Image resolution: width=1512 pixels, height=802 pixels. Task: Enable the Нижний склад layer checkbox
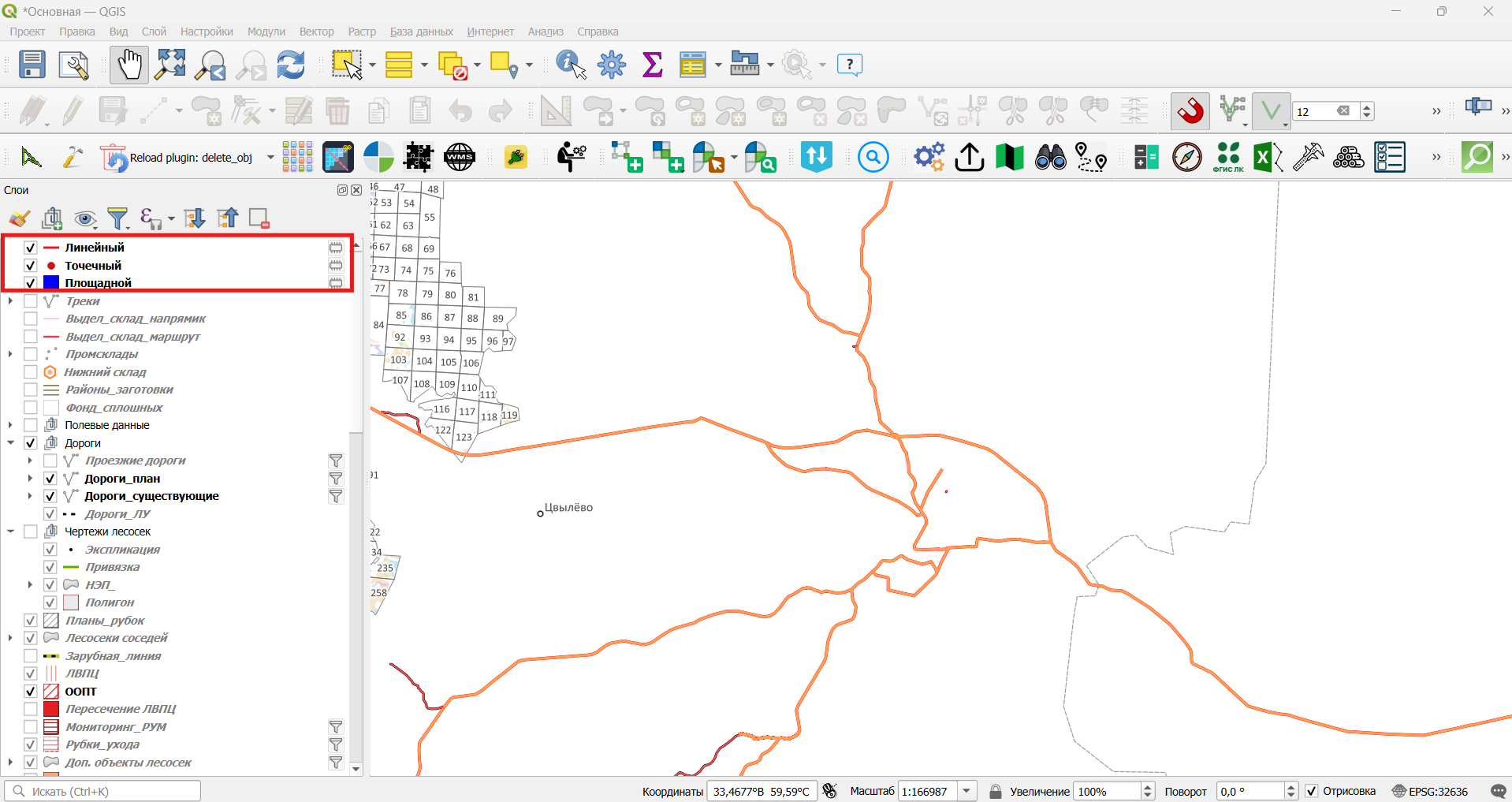click(31, 372)
